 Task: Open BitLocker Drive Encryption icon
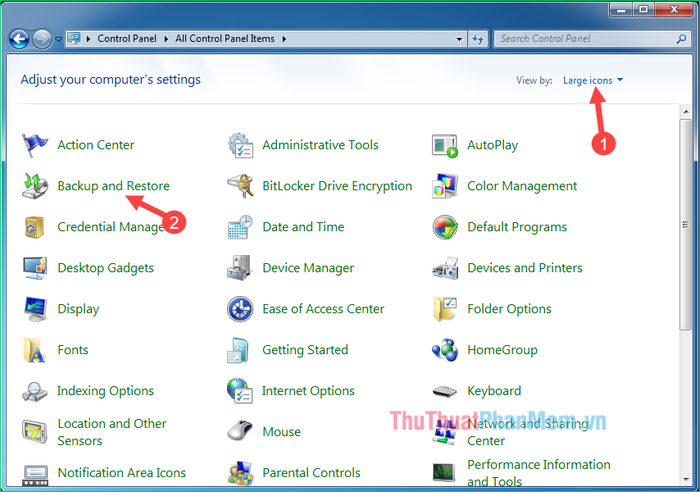coord(240,186)
